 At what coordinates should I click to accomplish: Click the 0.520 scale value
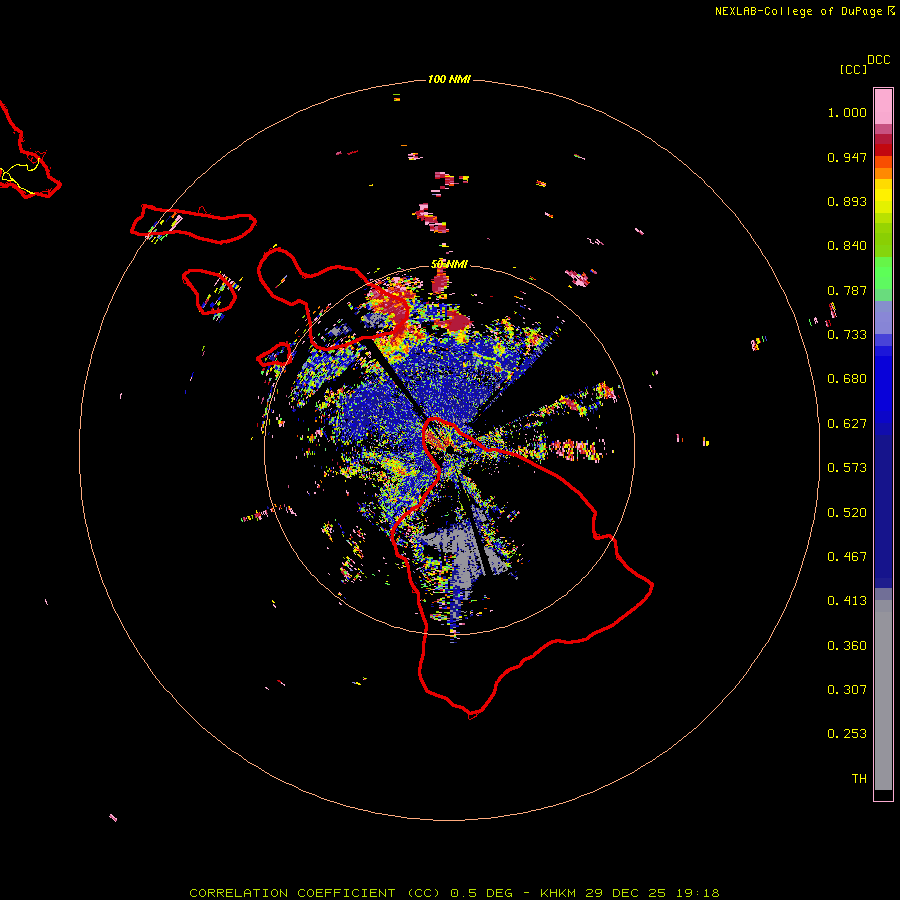pos(847,513)
